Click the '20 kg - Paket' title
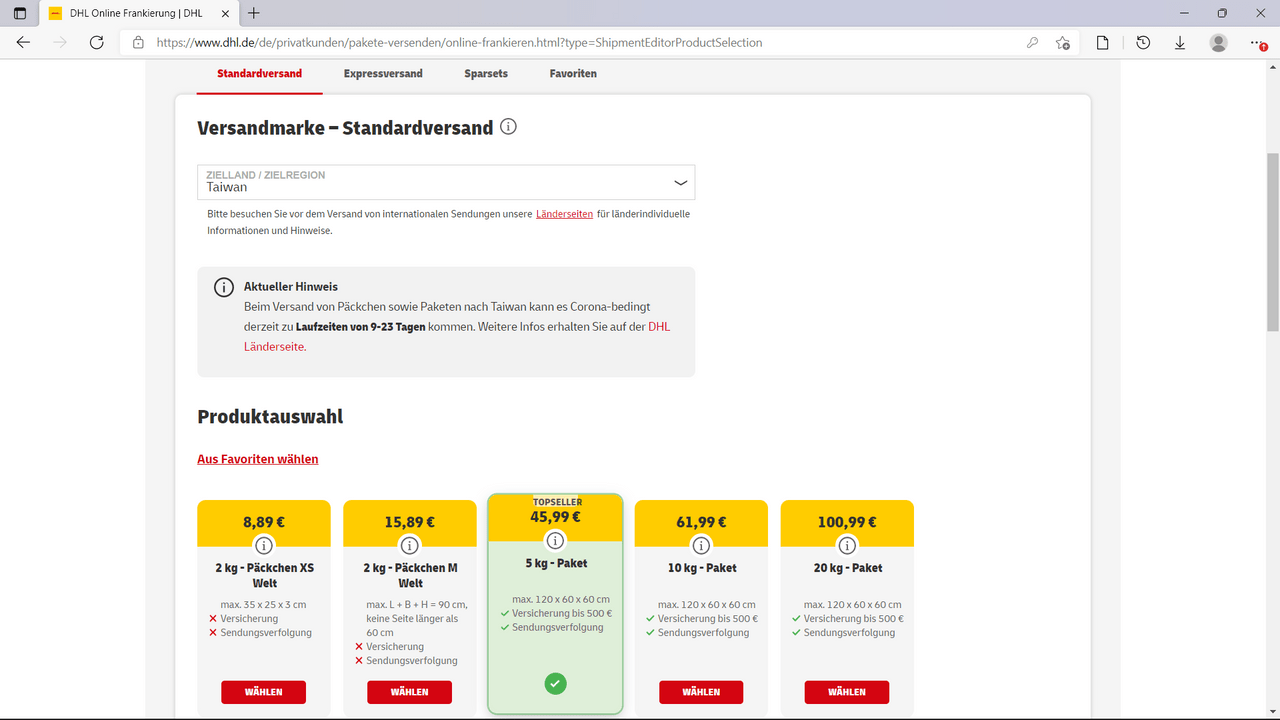Image resolution: width=1280 pixels, height=720 pixels. click(847, 568)
